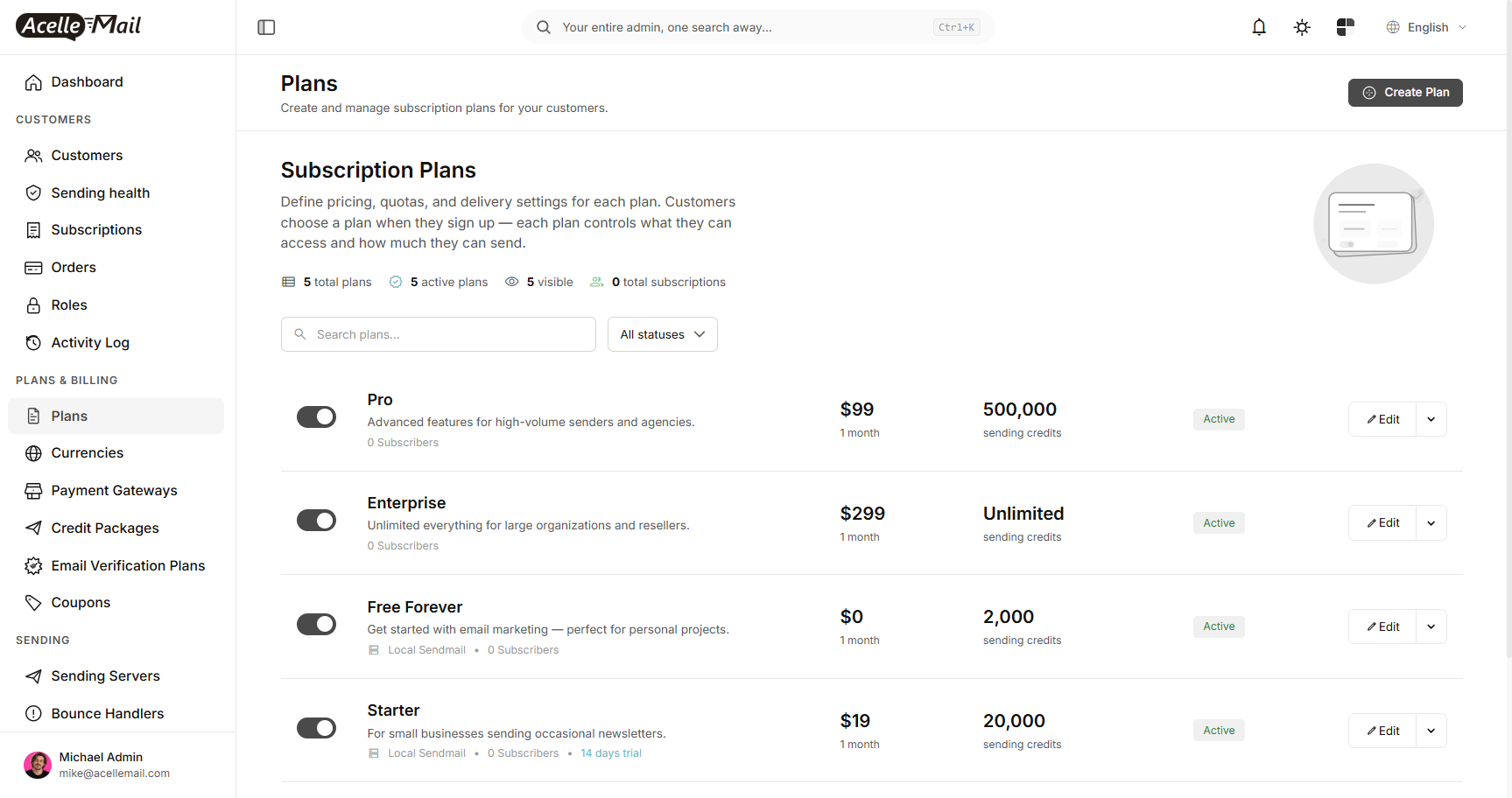Screen dimensions: 1512x798
Task: Click the Create Plan button
Action: pyautogui.click(x=1405, y=93)
